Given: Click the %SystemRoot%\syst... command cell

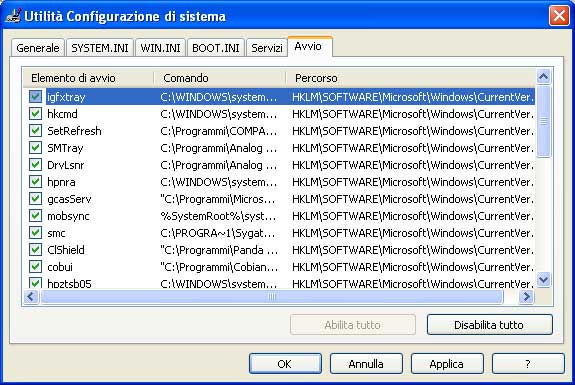Looking at the screenshot, I should (218, 216).
